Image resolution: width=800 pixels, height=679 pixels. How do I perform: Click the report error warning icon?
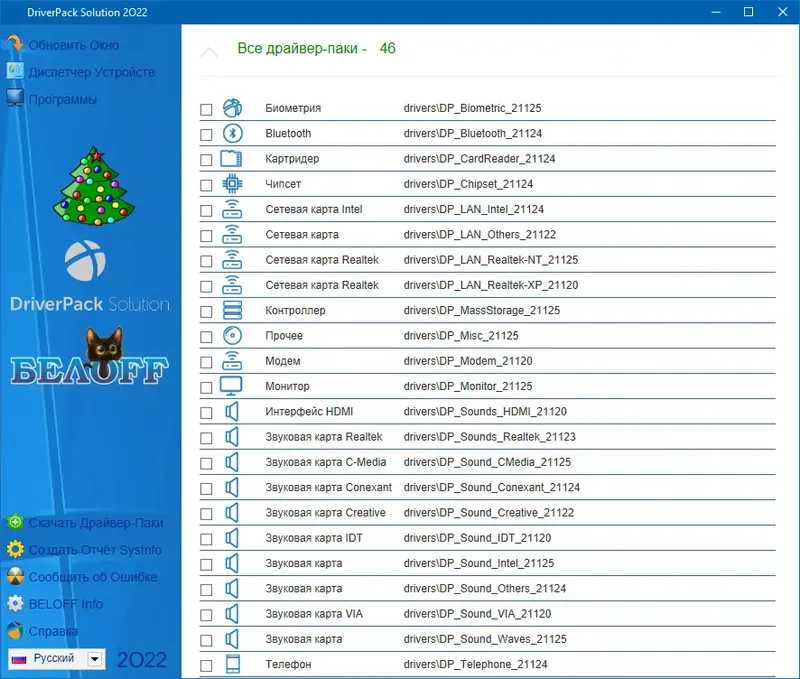point(15,576)
